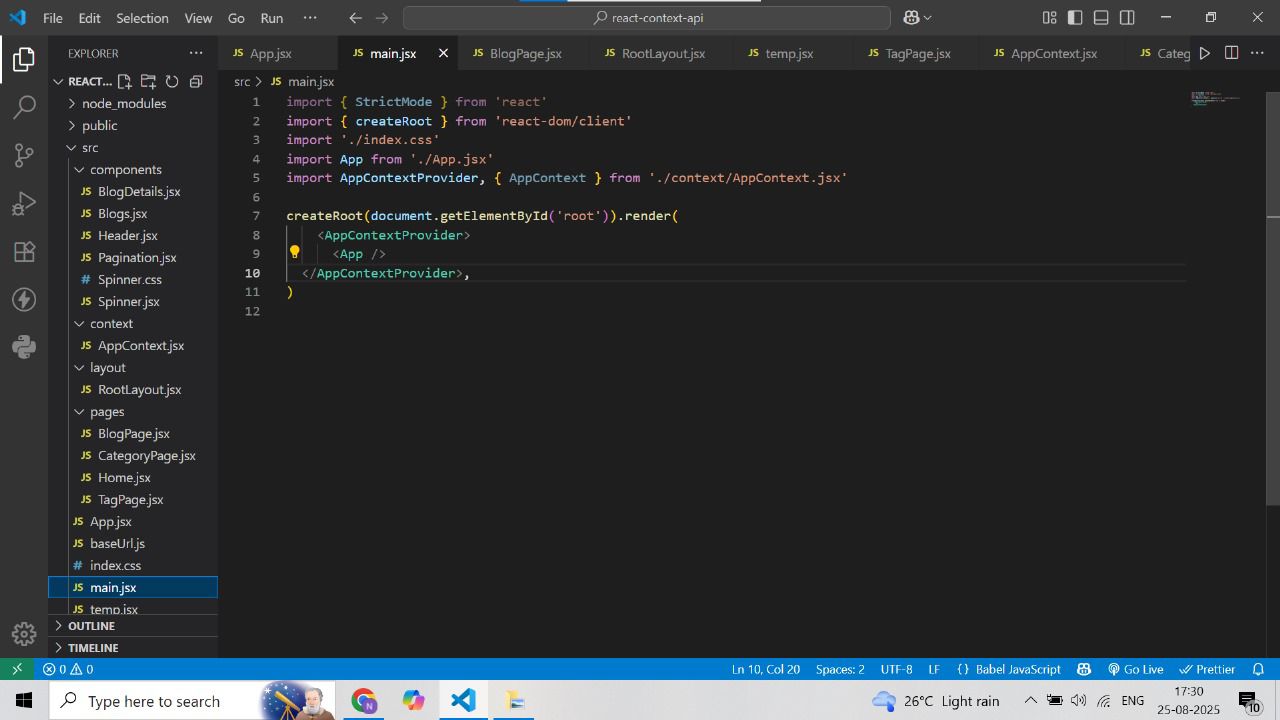
Task: Click Copilot status icon in status bar
Action: click(1083, 669)
